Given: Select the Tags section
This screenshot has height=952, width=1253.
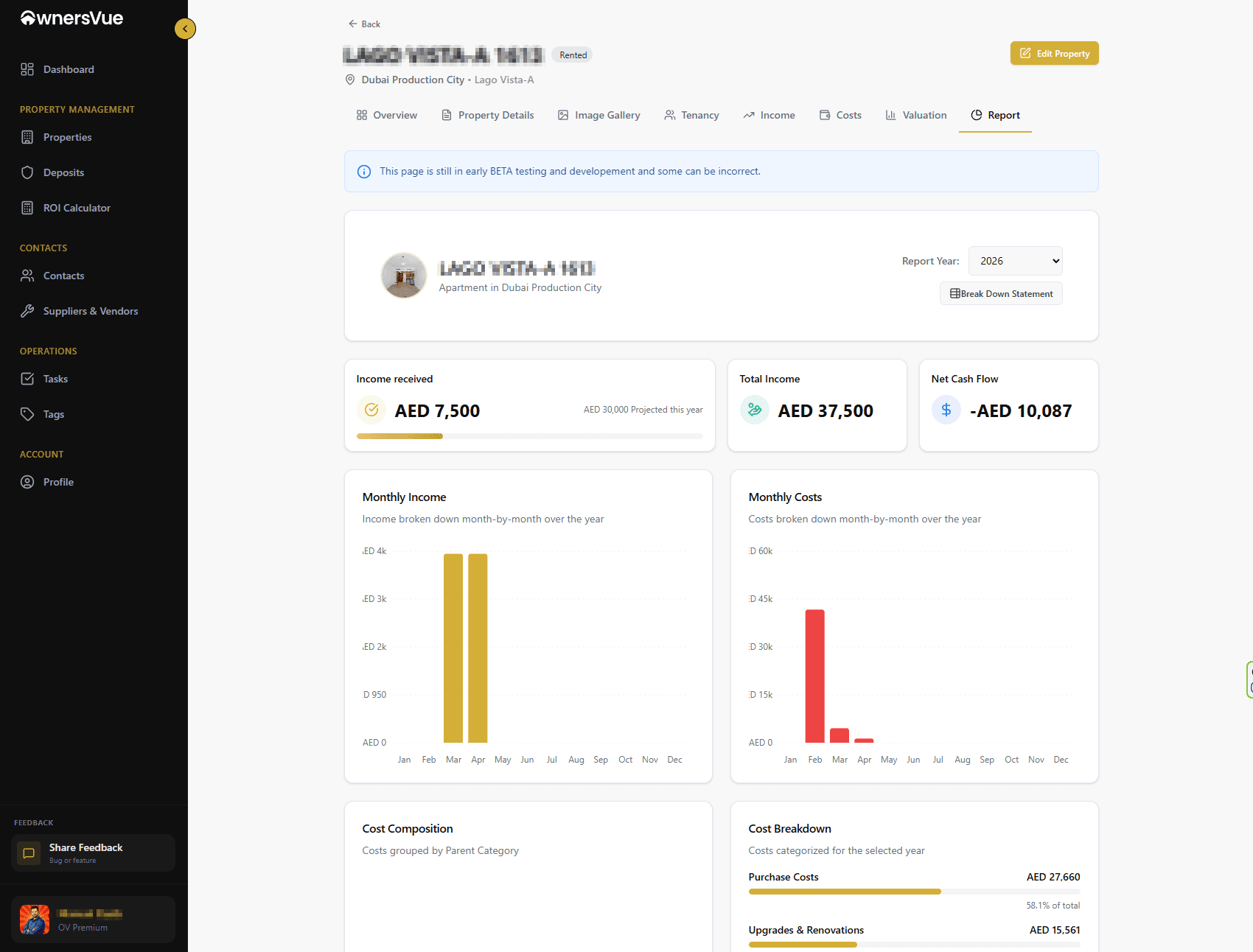Looking at the screenshot, I should [x=52, y=413].
